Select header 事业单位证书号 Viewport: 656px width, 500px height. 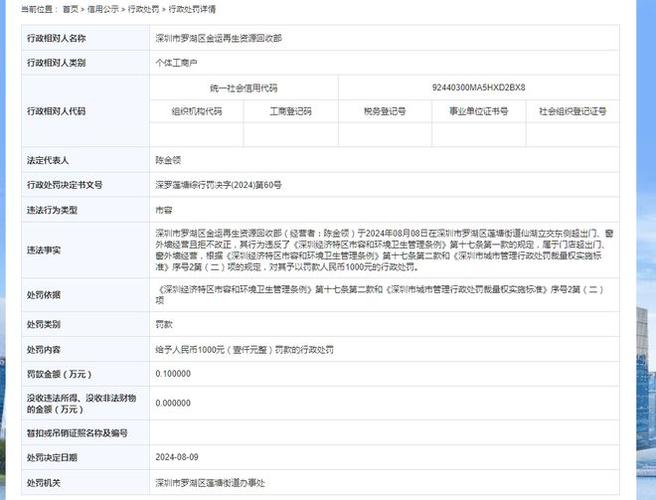479,111
